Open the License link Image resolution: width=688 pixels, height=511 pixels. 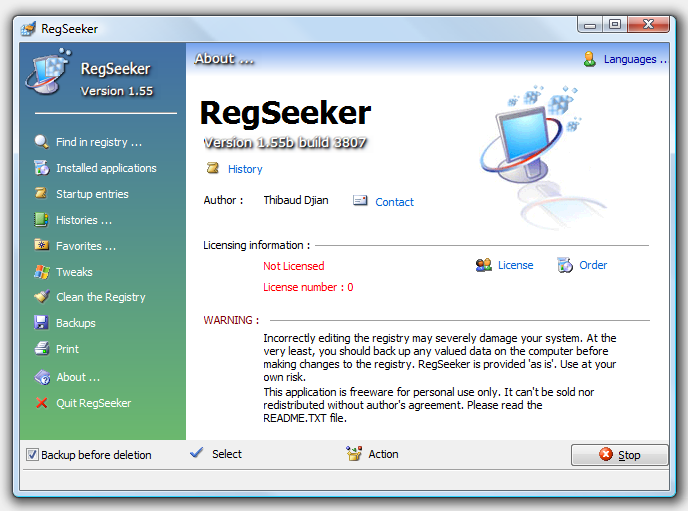[x=516, y=265]
